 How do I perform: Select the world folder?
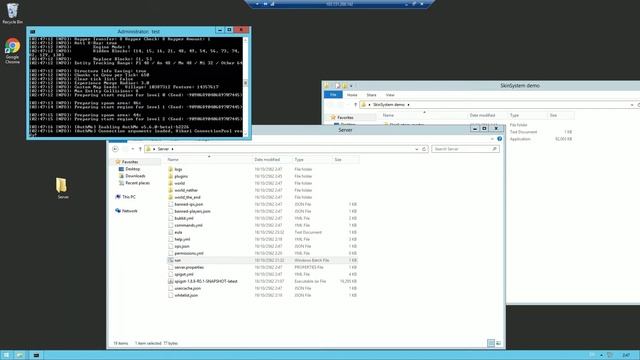(180, 183)
